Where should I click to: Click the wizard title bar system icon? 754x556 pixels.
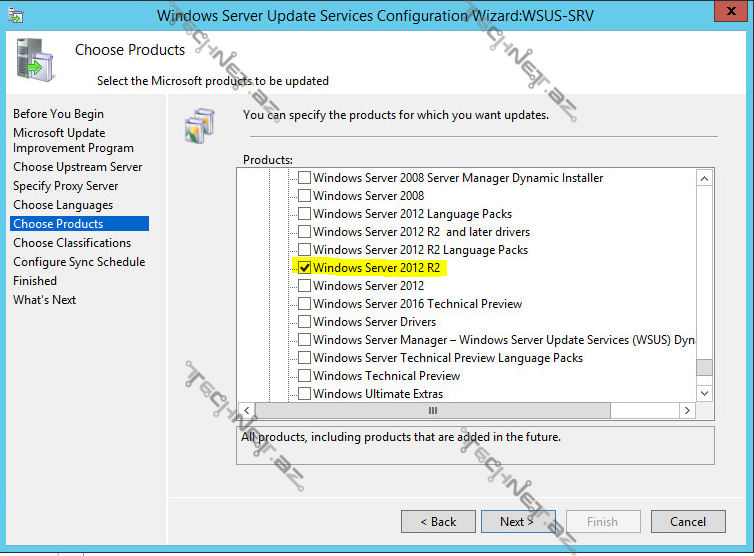[15, 16]
